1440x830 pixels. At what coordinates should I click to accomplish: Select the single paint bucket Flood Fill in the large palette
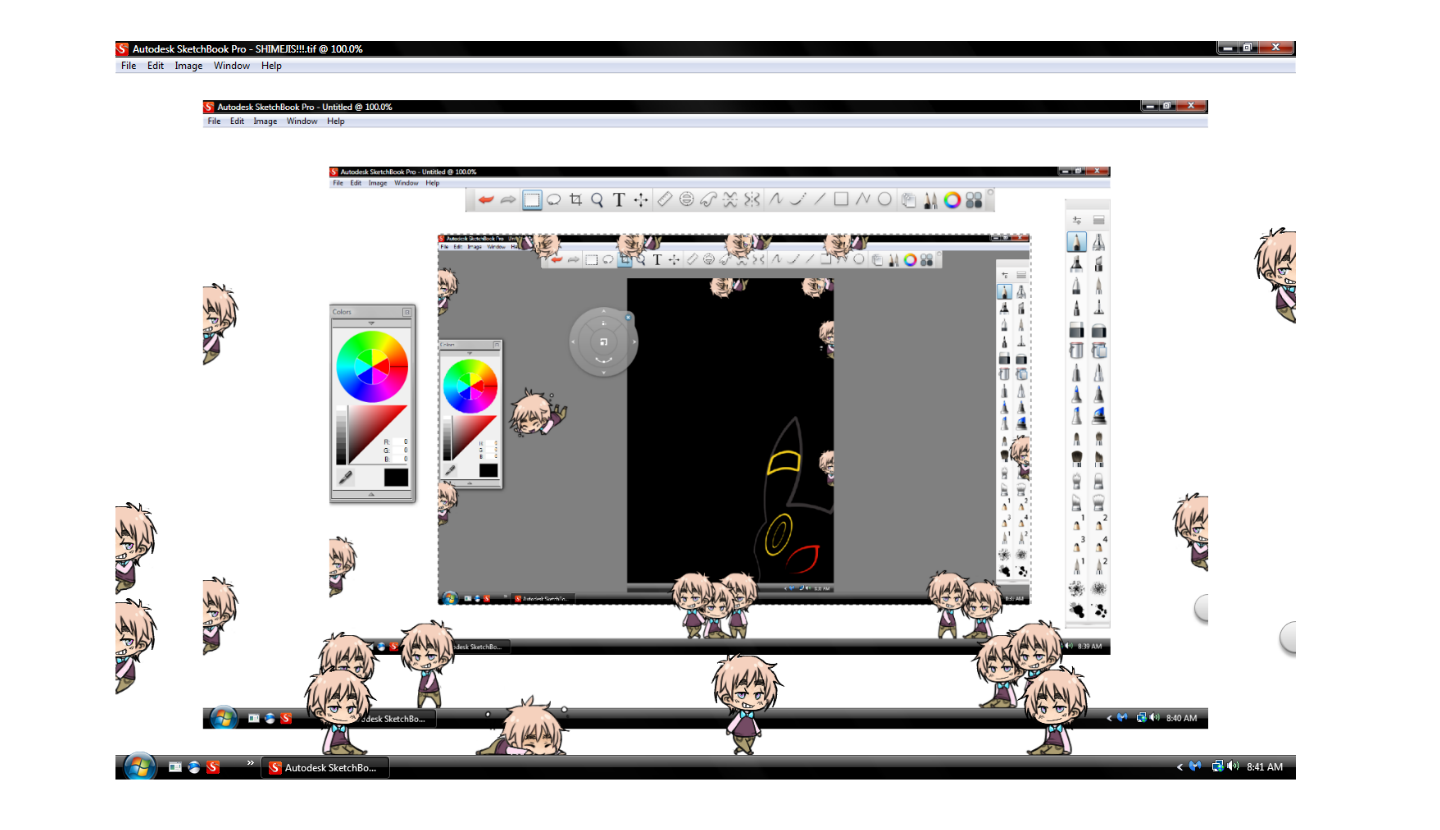click(1077, 351)
